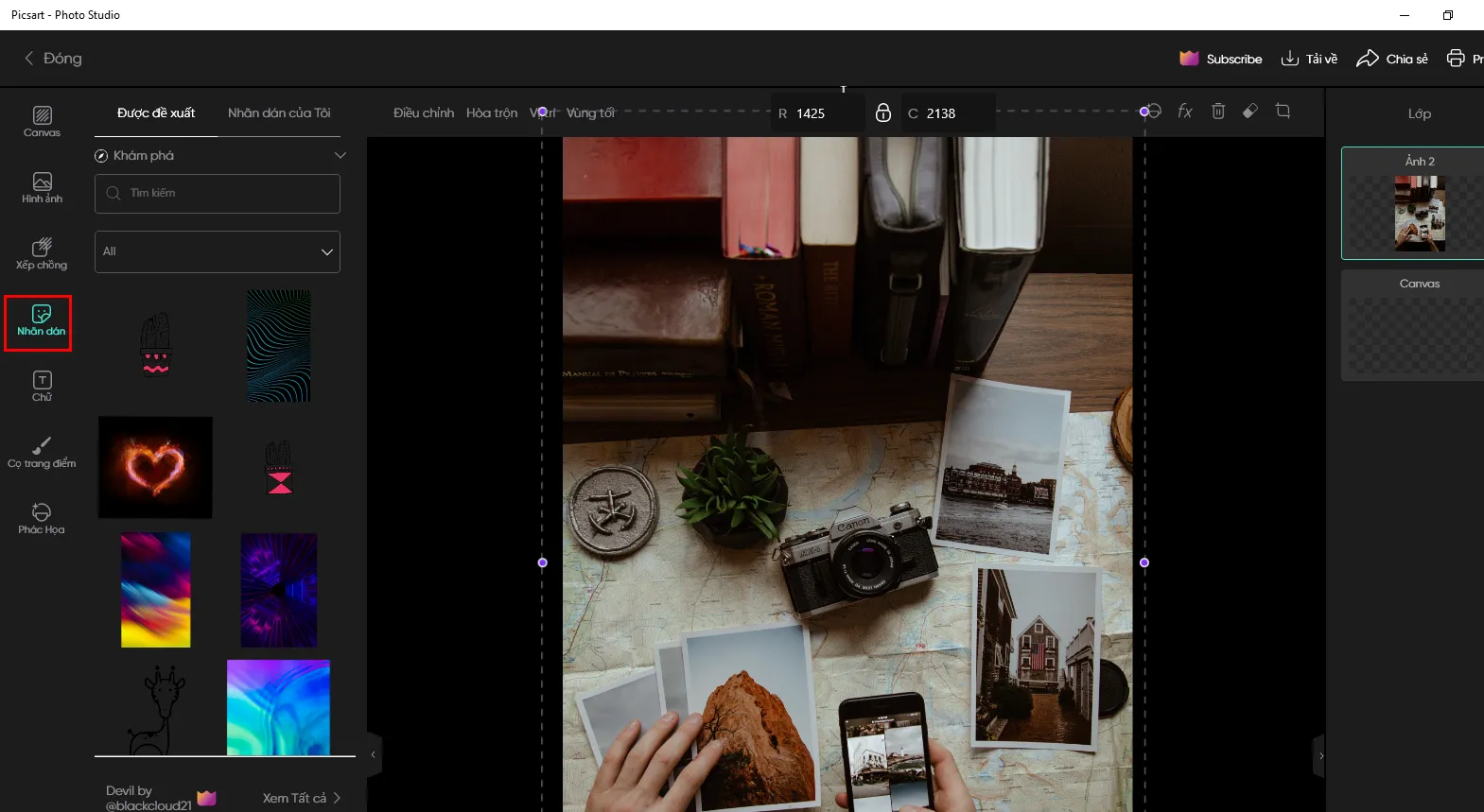Click the R width value field

click(x=817, y=113)
